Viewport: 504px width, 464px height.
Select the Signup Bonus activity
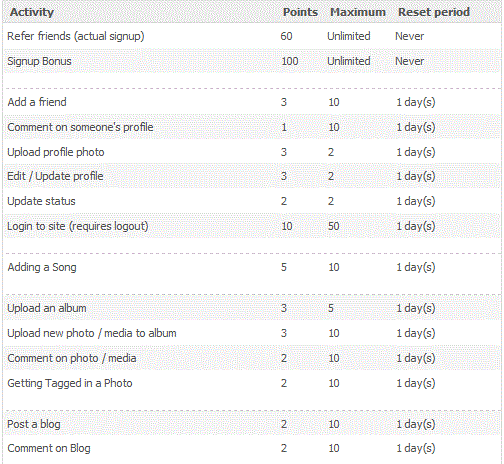pos(39,61)
